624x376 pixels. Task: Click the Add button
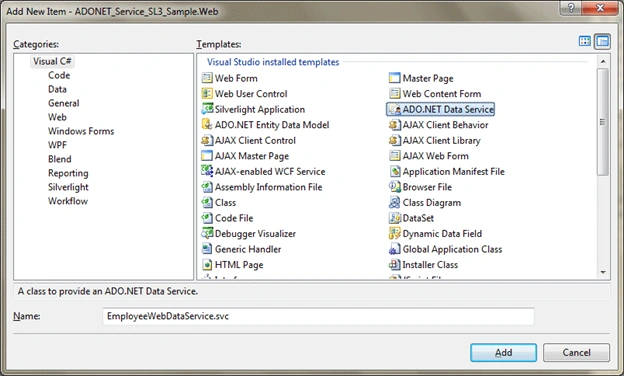tap(503, 353)
